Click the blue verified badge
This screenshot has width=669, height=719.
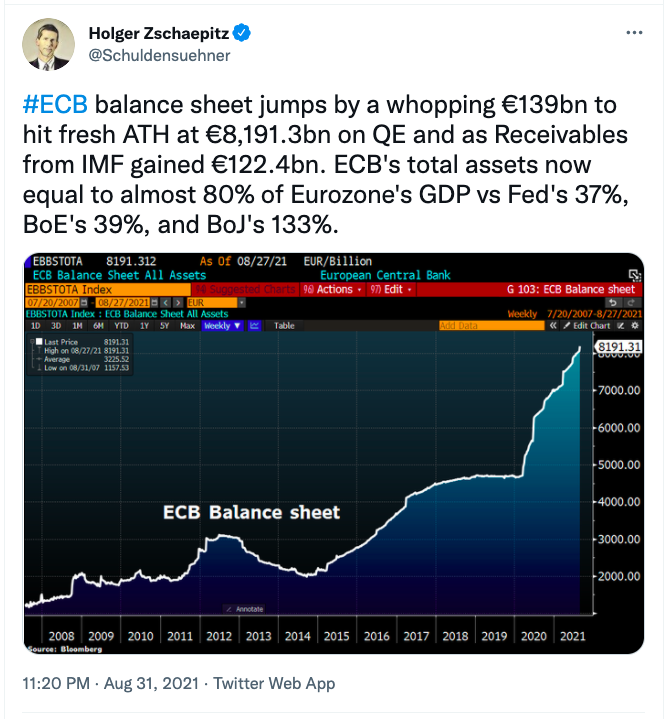pos(242,34)
